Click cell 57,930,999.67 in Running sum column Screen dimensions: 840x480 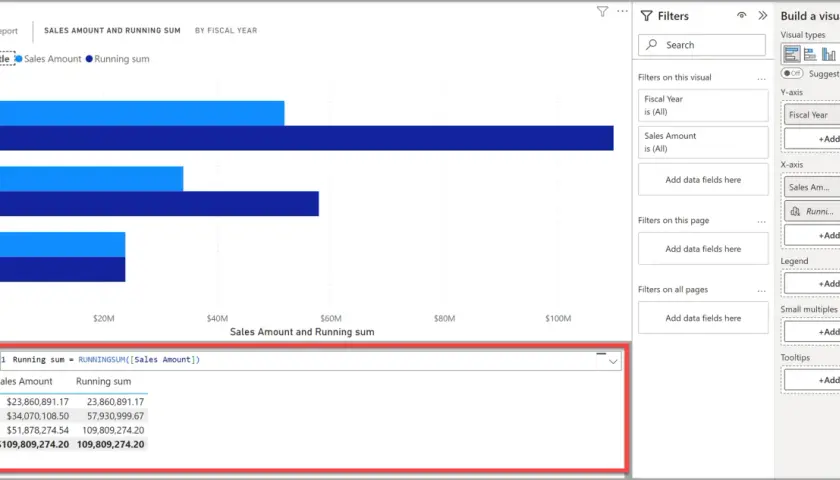coord(115,416)
